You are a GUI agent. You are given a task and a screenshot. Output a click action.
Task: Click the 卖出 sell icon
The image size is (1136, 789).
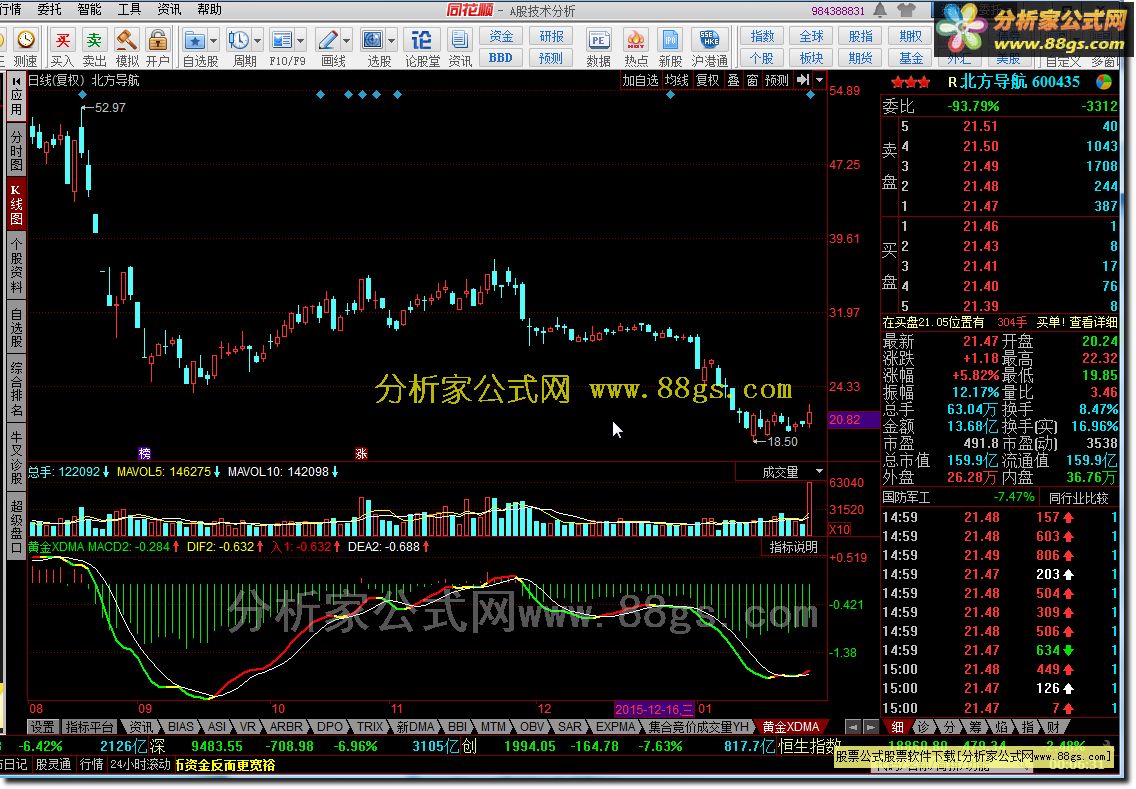click(93, 40)
